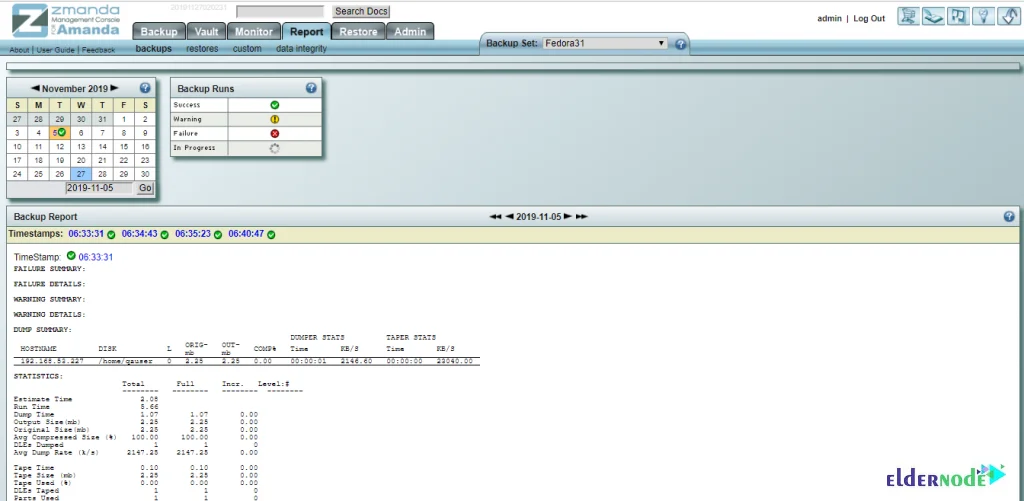Click the shopping cart icon in header
Viewport: 1024px width, 501px height.
pyautogui.click(x=907, y=17)
